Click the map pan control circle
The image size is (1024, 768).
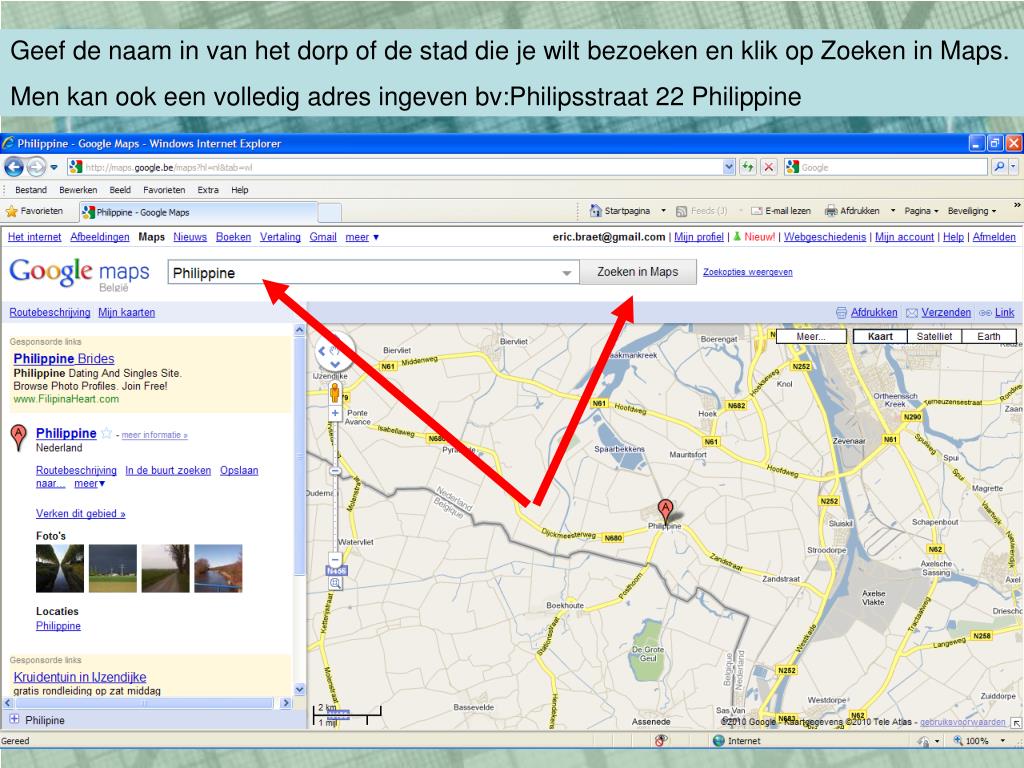click(335, 353)
